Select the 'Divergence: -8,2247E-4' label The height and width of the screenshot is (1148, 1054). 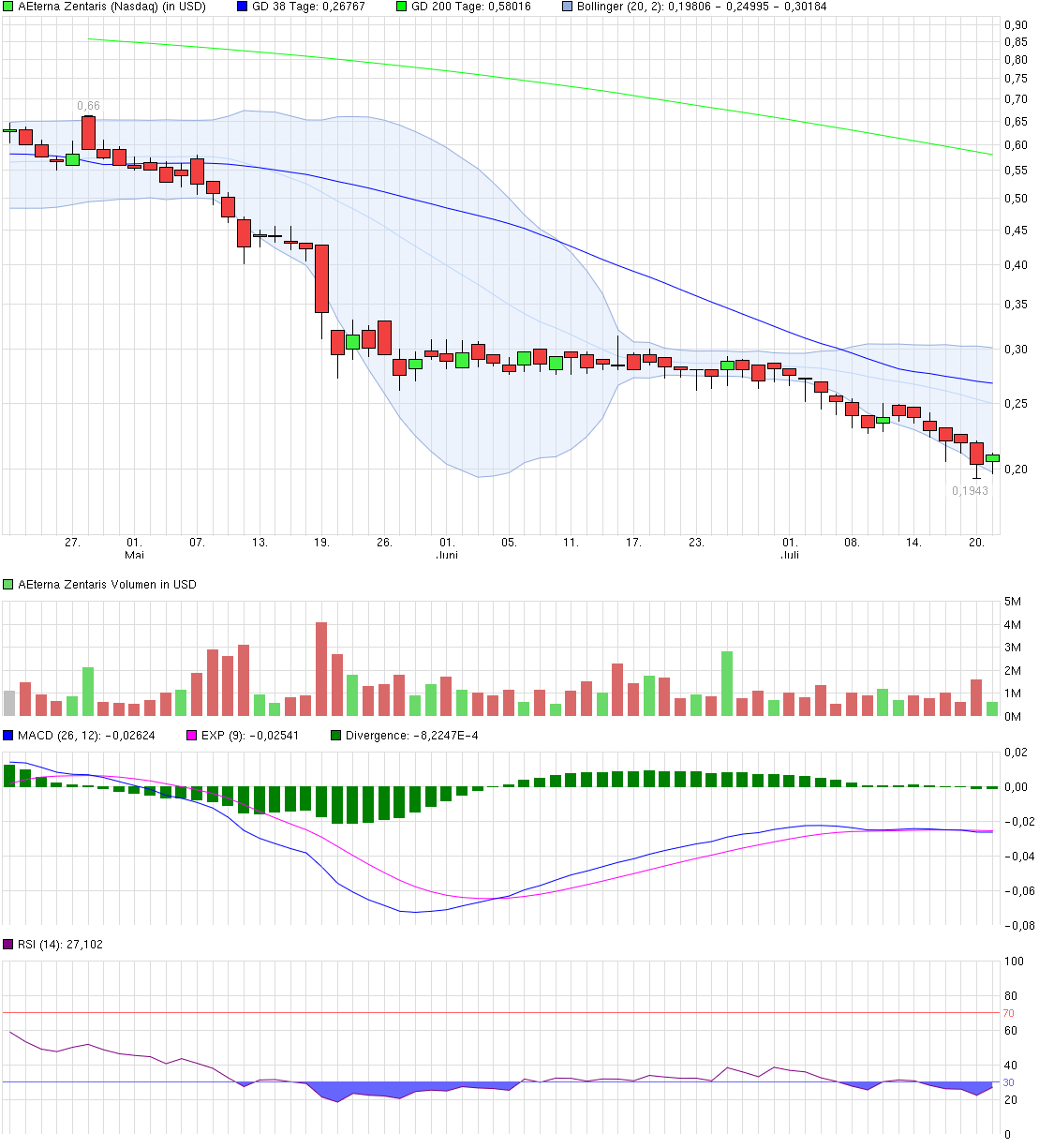point(411,736)
